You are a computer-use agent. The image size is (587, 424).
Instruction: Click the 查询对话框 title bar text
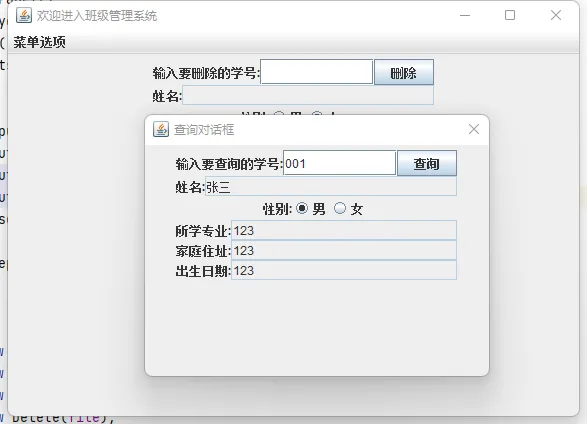(204, 130)
